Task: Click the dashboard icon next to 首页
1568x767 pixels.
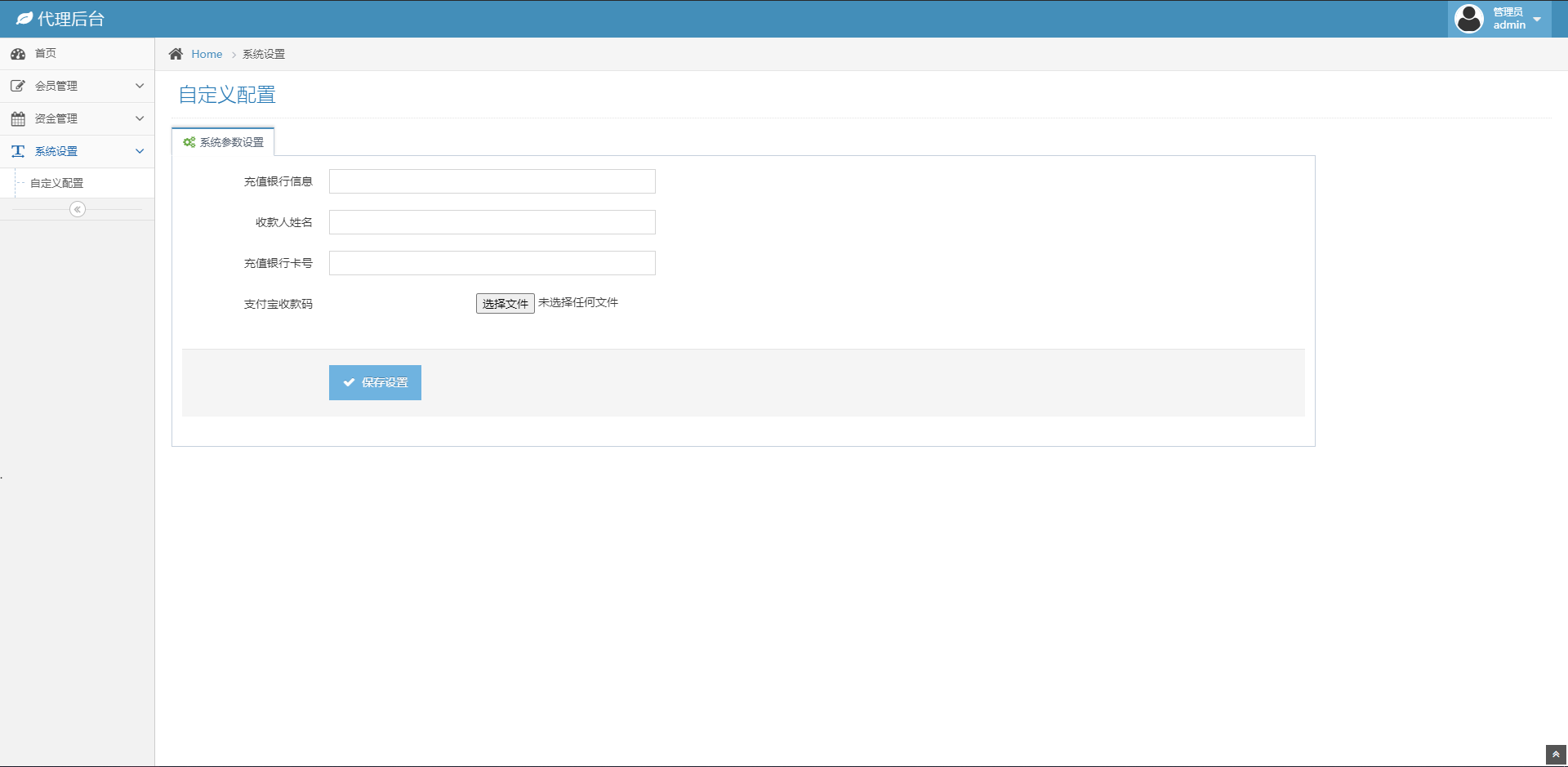Action: click(x=18, y=54)
